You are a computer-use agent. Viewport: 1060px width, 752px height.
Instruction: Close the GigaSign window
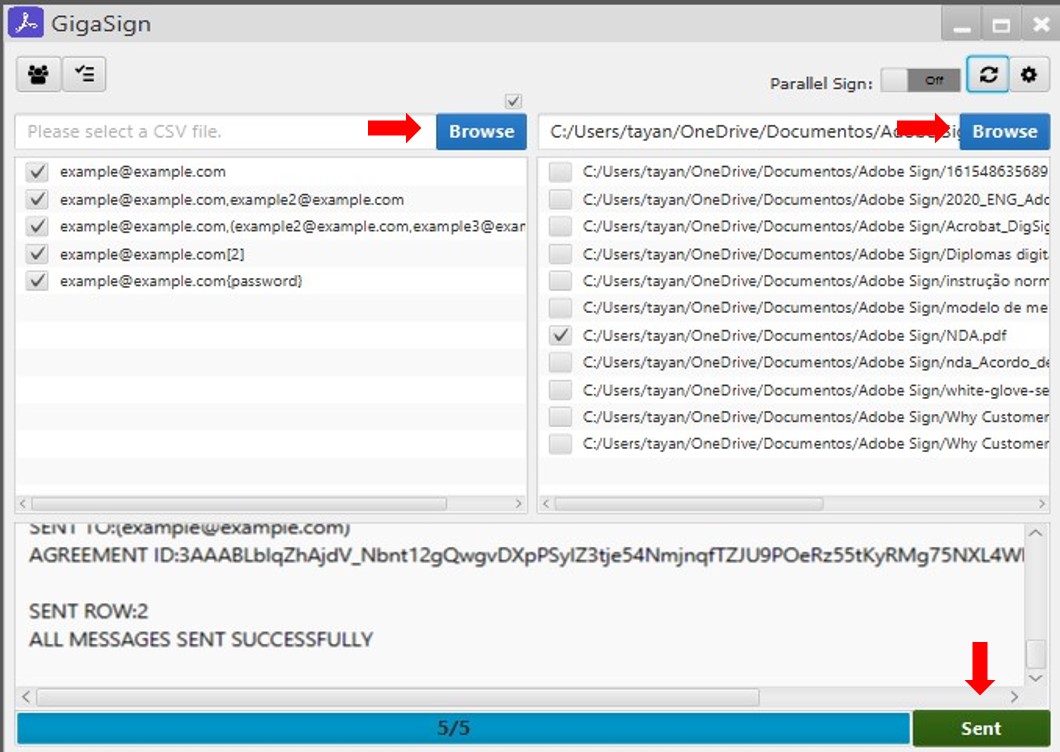coord(1040,24)
